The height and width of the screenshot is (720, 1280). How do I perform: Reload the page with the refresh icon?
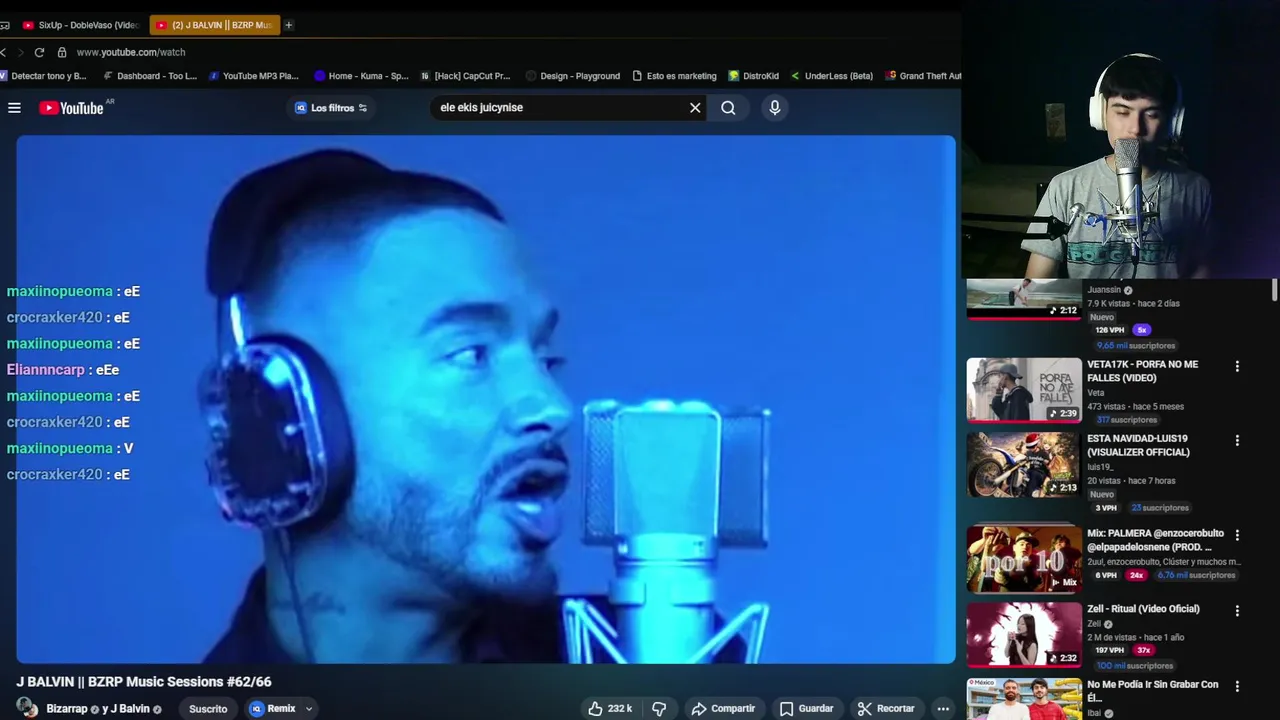[x=39, y=52]
